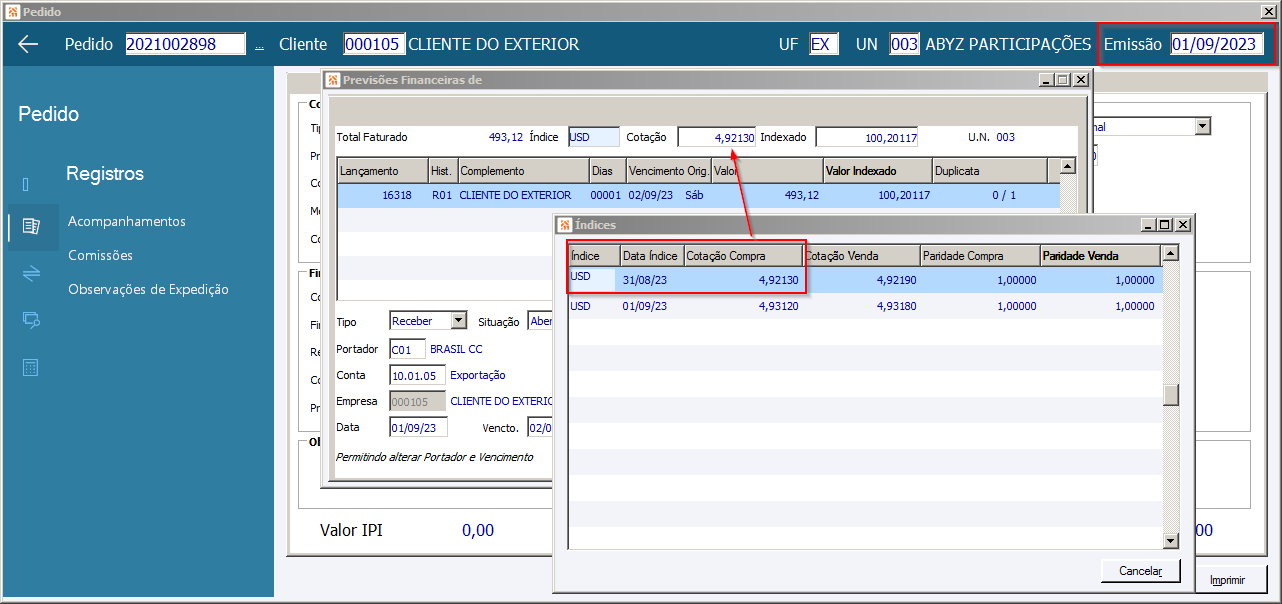Go back with the left arrow icon

click(28, 44)
